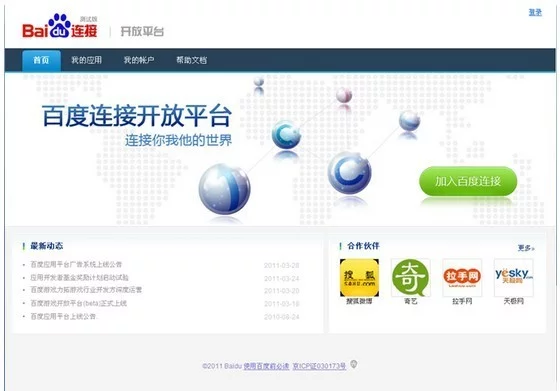Open news headline beside date 2011-03-20
This screenshot has width=560, height=391.
[86, 290]
